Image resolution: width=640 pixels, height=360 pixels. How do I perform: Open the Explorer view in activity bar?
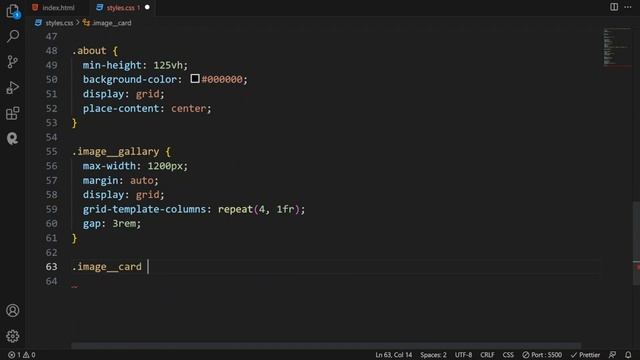[x=13, y=11]
